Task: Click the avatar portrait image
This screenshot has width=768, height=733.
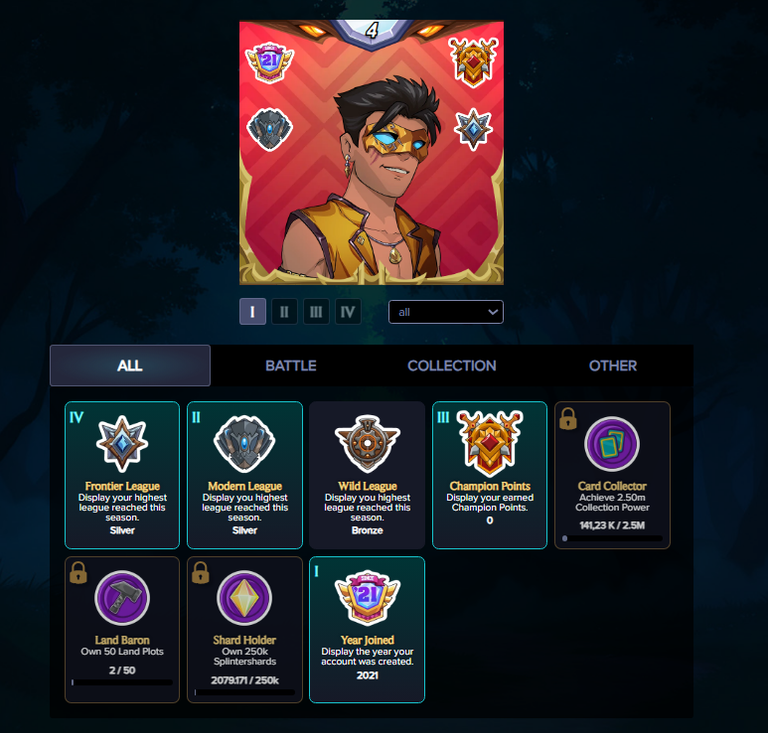Action: pos(371,152)
